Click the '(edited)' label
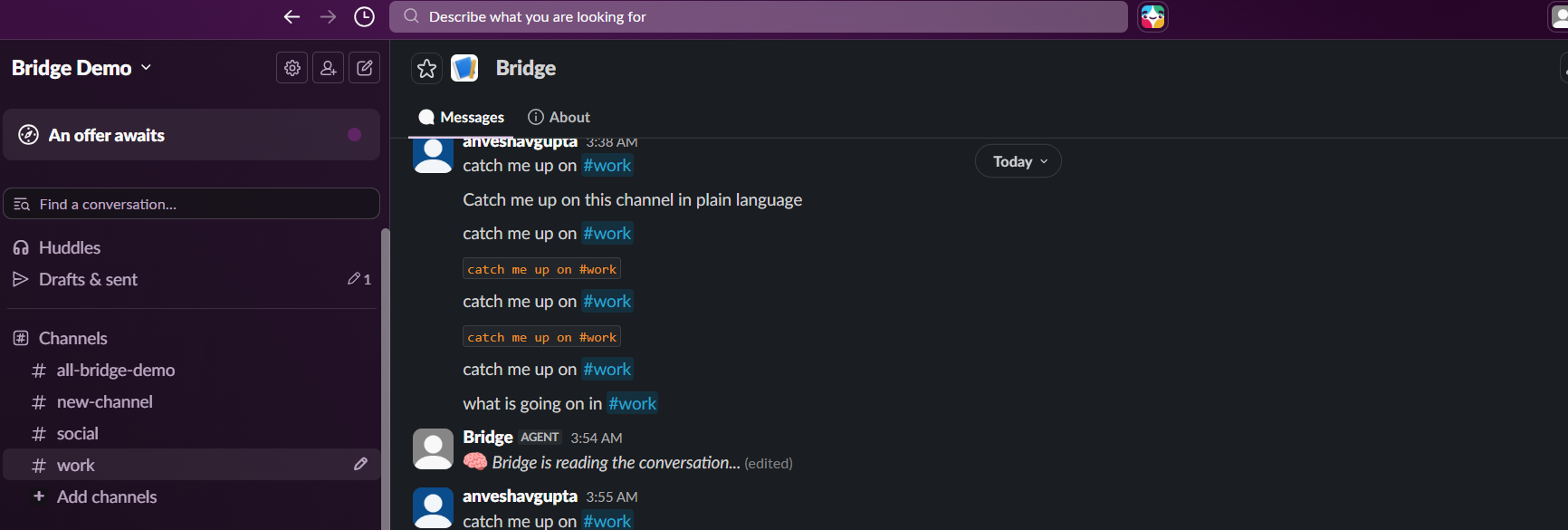Image resolution: width=1568 pixels, height=530 pixels. pyautogui.click(x=769, y=463)
